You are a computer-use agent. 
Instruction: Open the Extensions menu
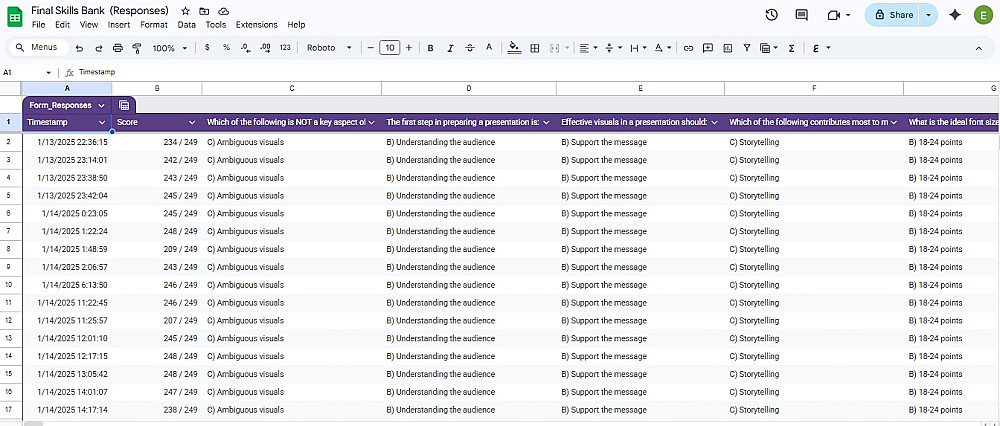[257, 24]
